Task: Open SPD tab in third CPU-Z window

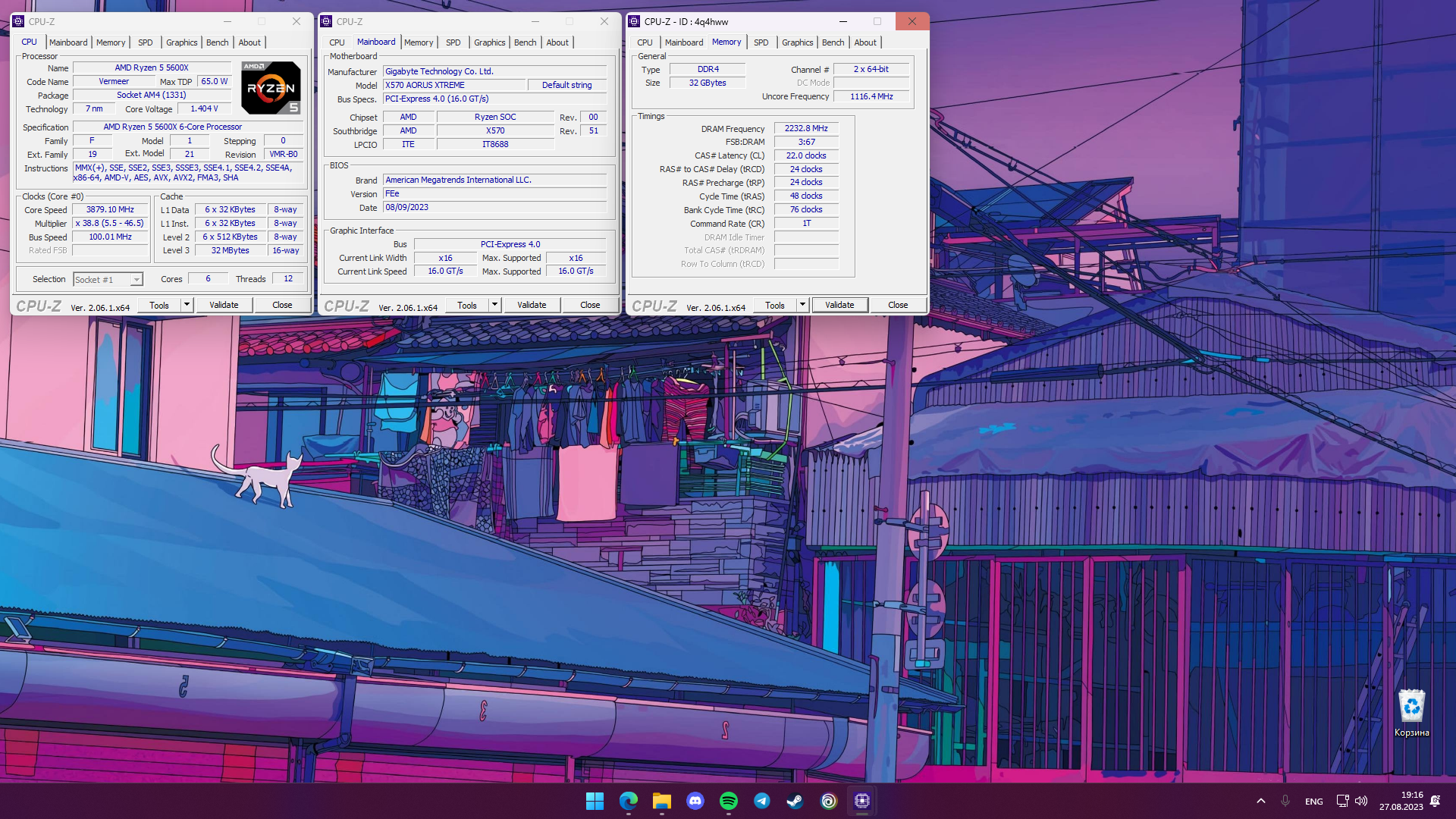Action: (x=761, y=42)
